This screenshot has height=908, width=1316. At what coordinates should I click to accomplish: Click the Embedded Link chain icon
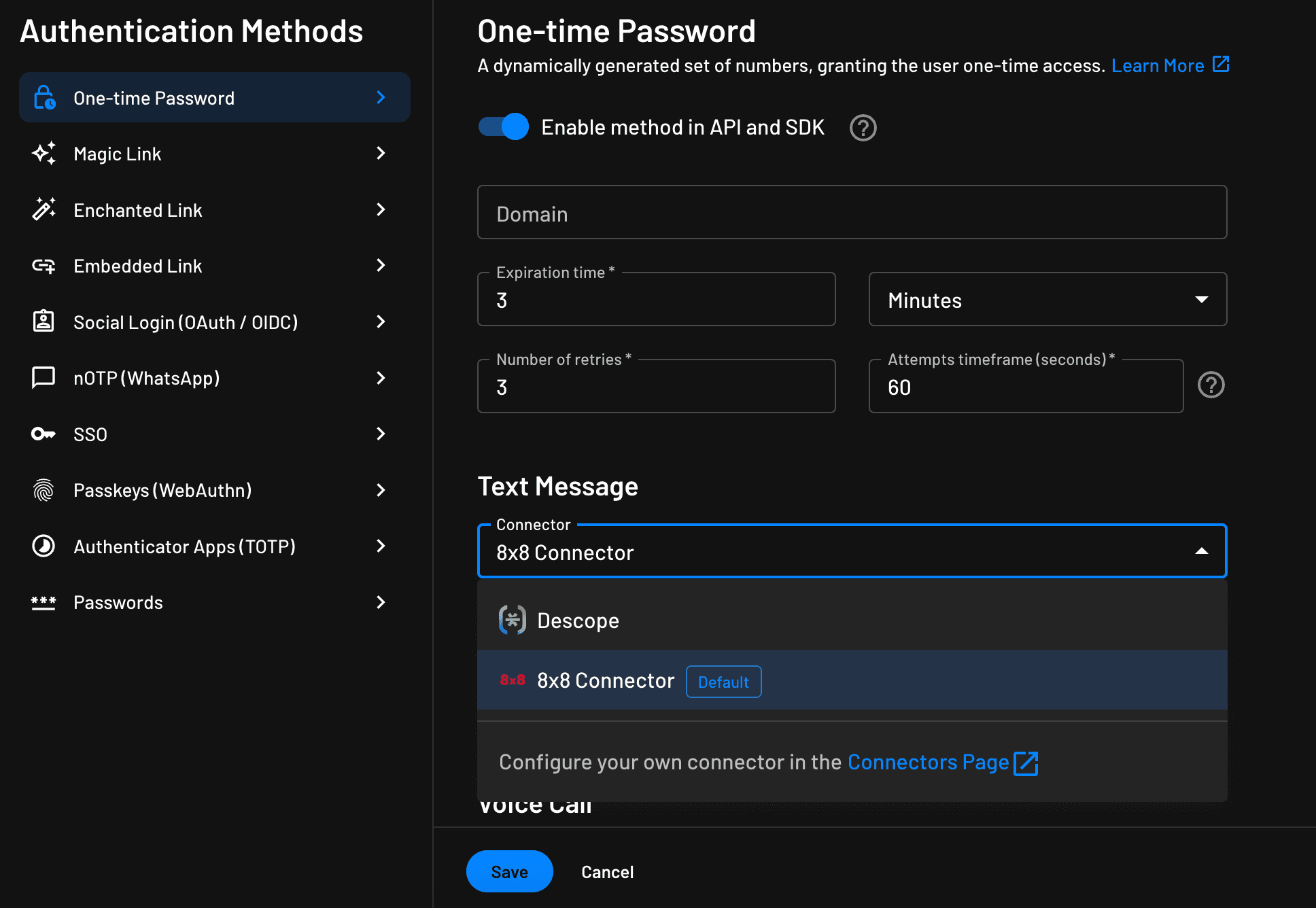[44, 265]
